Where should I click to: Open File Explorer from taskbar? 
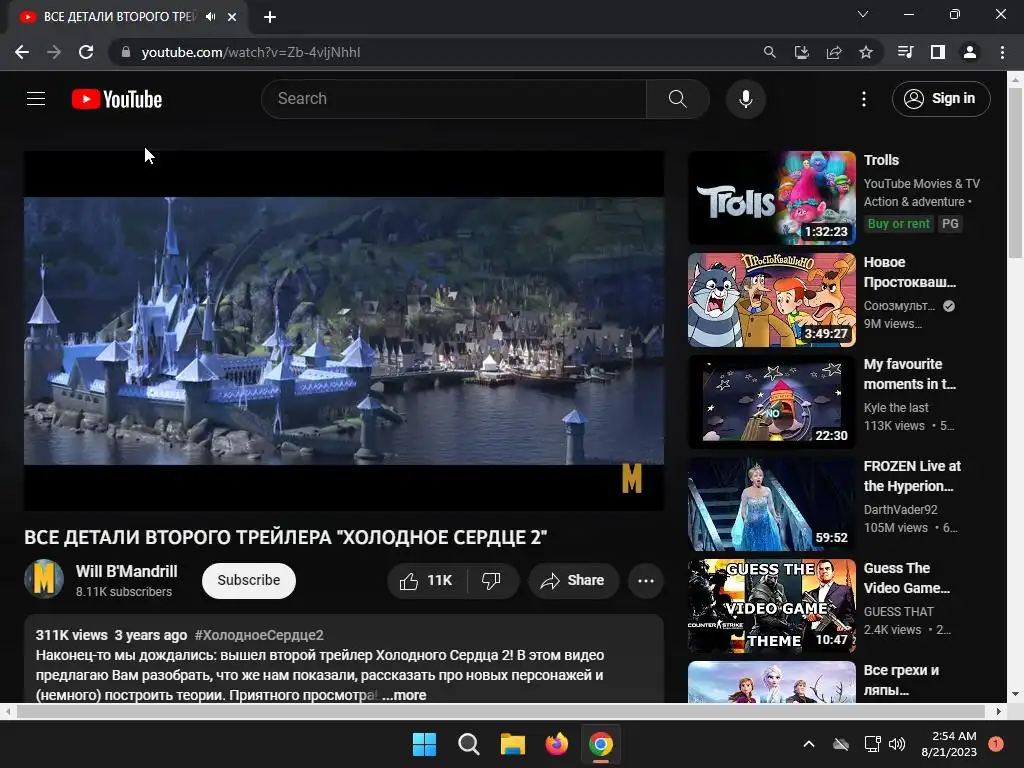point(513,744)
